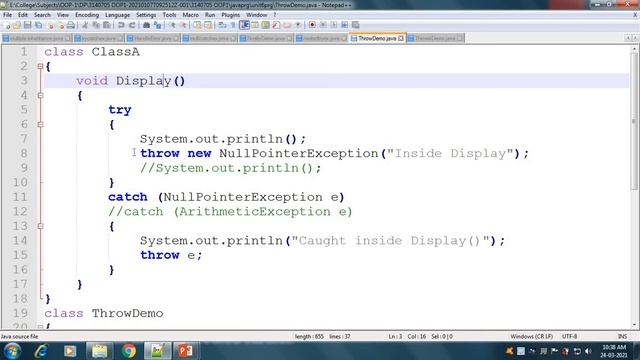This screenshot has width=640, height=360.
Task: Click the Stop Recording macro icon
Action: tap(323, 25)
